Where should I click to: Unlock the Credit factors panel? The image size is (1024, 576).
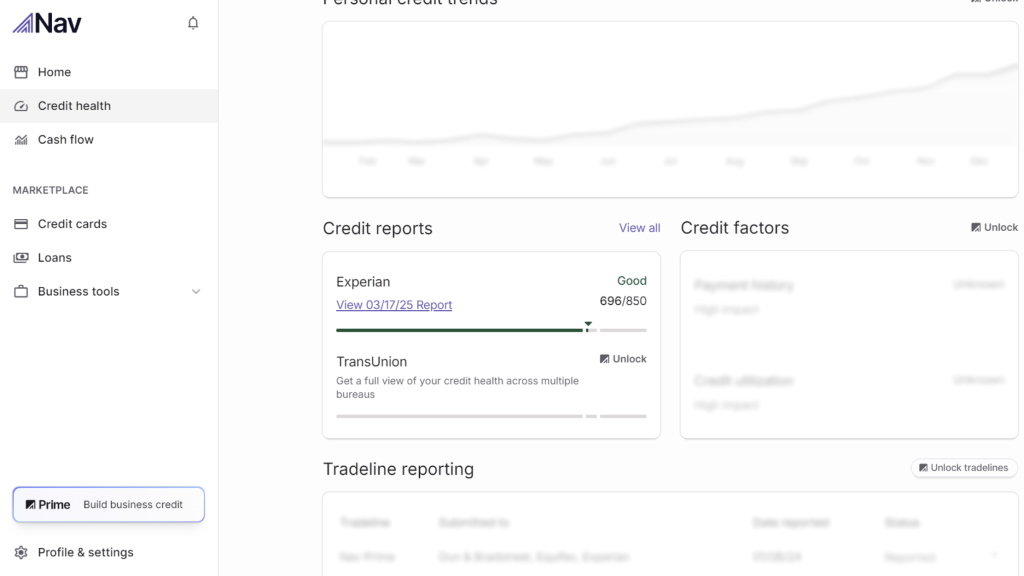click(x=994, y=227)
